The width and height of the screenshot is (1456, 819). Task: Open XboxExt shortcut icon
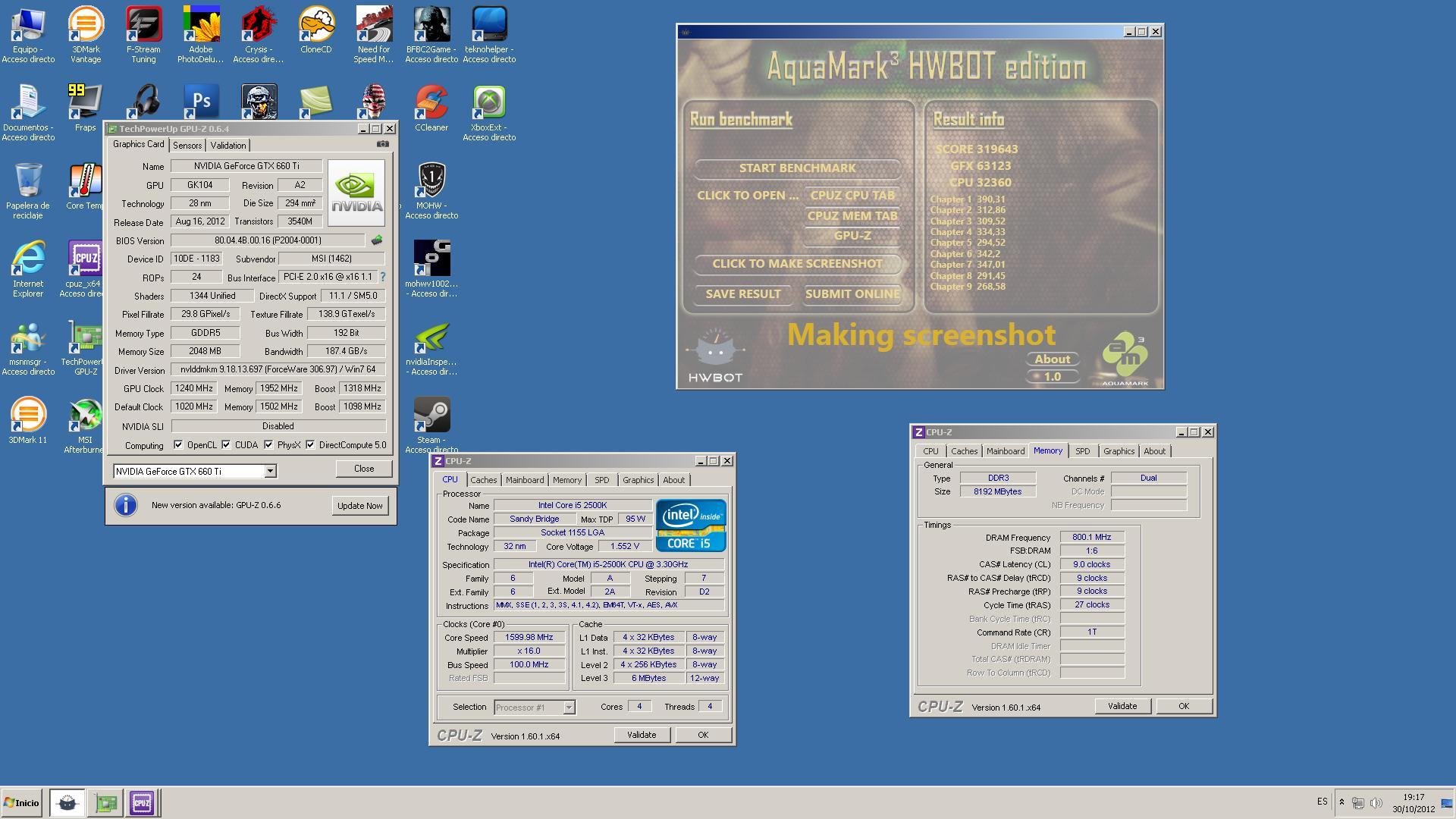pyautogui.click(x=489, y=112)
